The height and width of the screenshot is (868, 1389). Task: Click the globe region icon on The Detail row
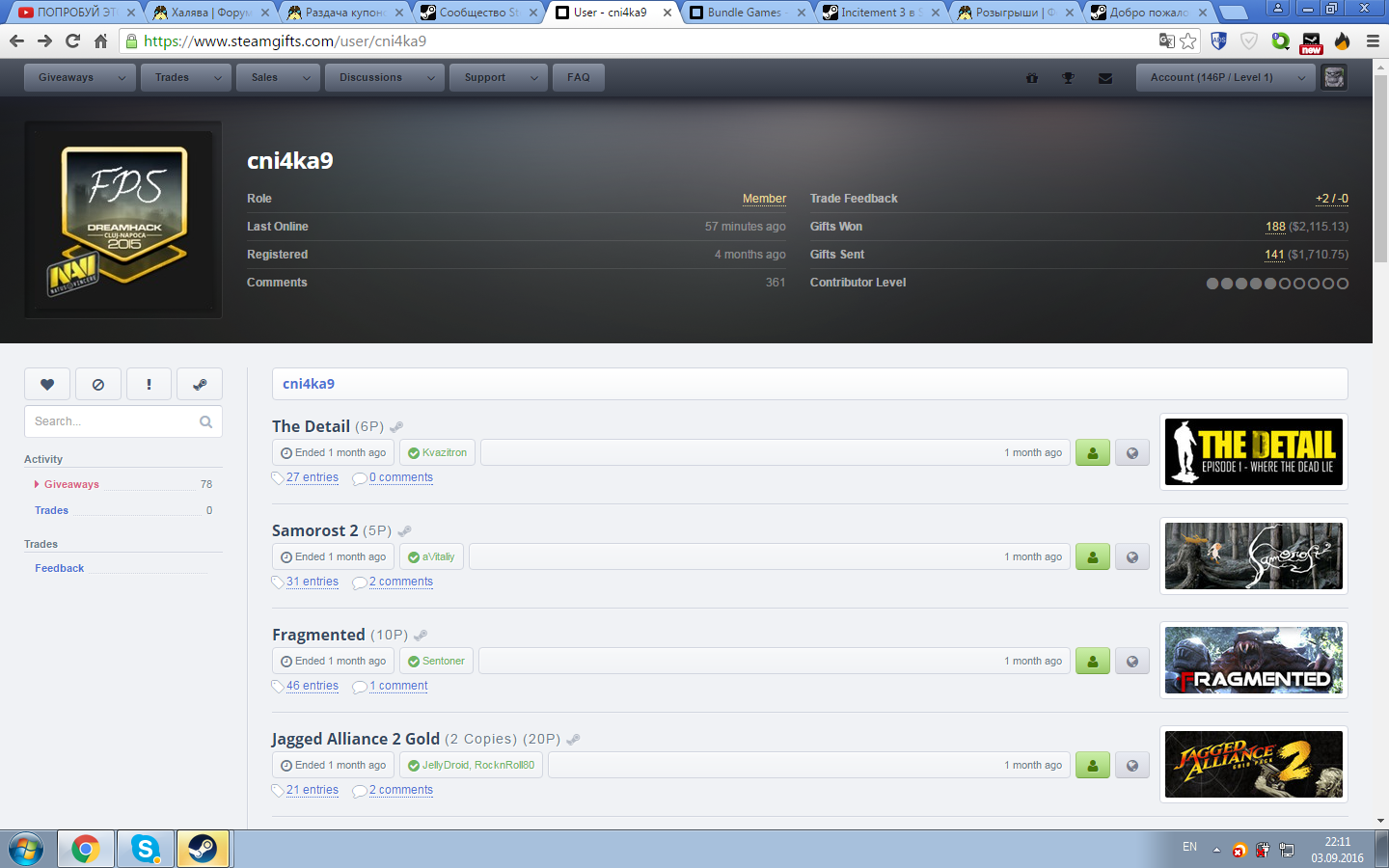point(1132,452)
